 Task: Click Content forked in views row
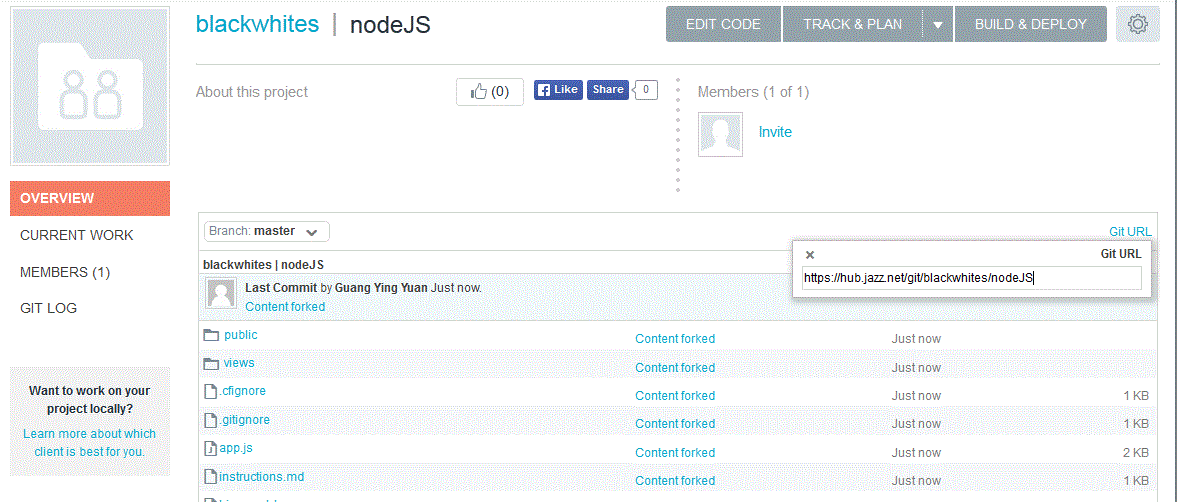pyautogui.click(x=675, y=367)
